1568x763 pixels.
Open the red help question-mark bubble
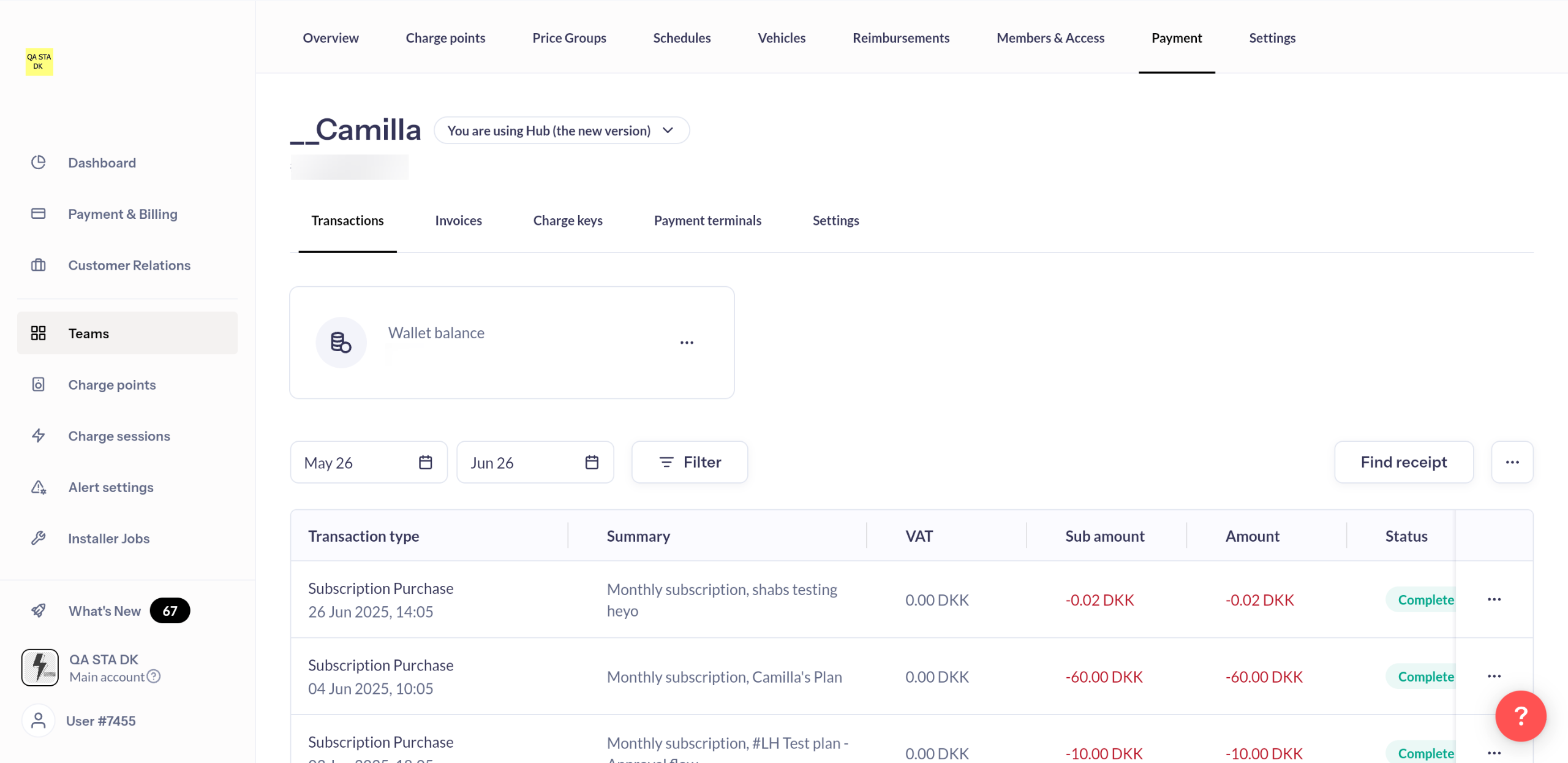tap(1520, 716)
